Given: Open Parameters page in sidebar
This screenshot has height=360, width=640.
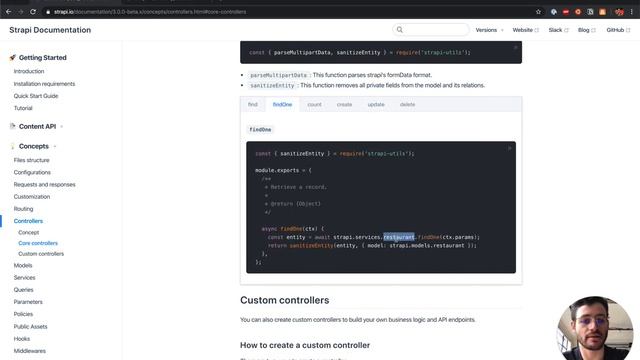Looking at the screenshot, I should click(x=28, y=302).
